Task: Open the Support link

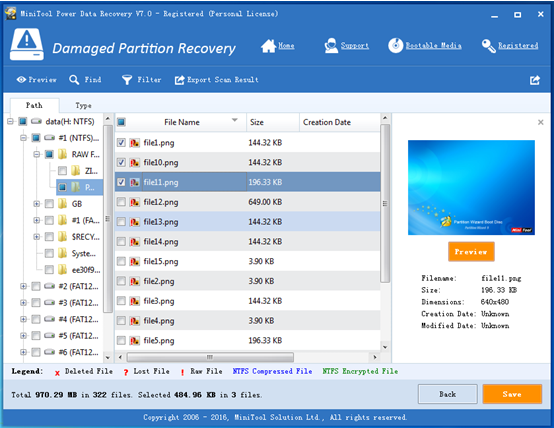Action: (354, 46)
